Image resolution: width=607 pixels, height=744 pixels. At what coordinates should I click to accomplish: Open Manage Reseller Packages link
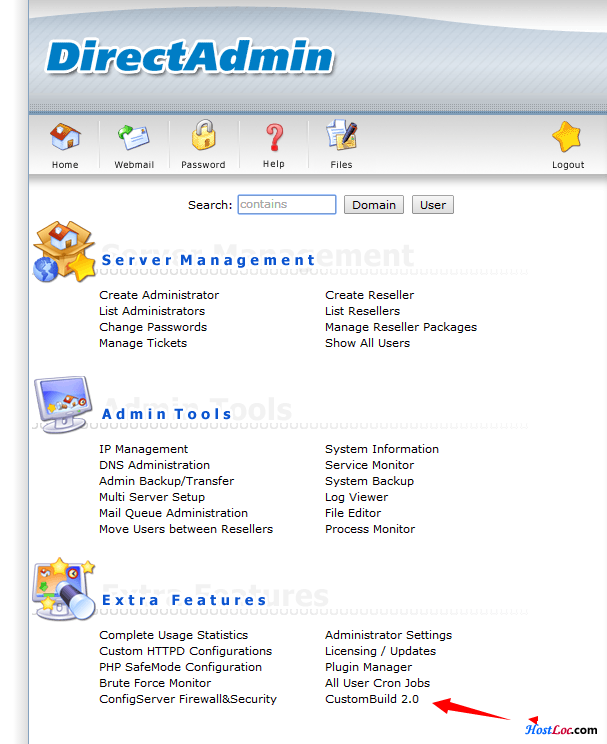click(x=401, y=327)
